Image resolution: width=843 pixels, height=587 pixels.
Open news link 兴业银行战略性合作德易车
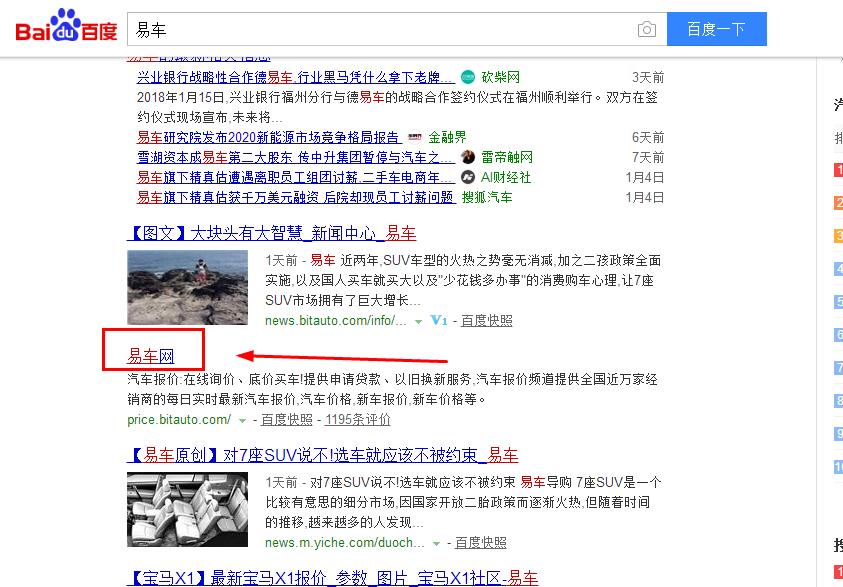click(x=296, y=77)
